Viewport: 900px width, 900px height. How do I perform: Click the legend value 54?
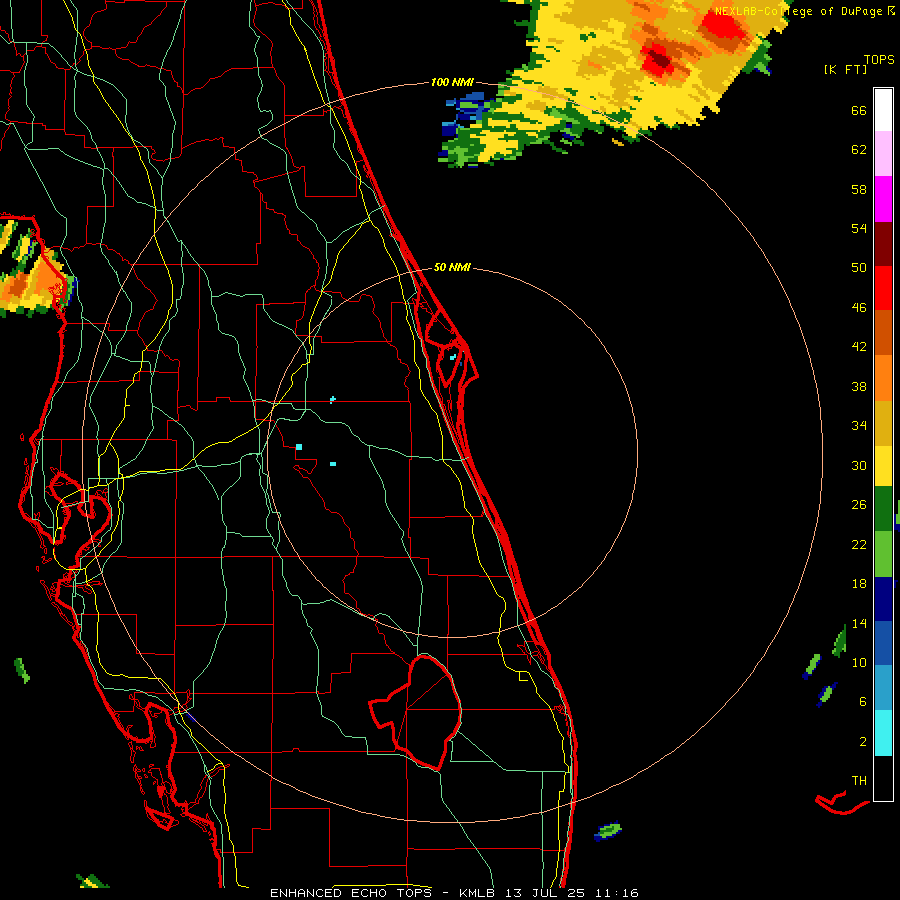tap(859, 228)
